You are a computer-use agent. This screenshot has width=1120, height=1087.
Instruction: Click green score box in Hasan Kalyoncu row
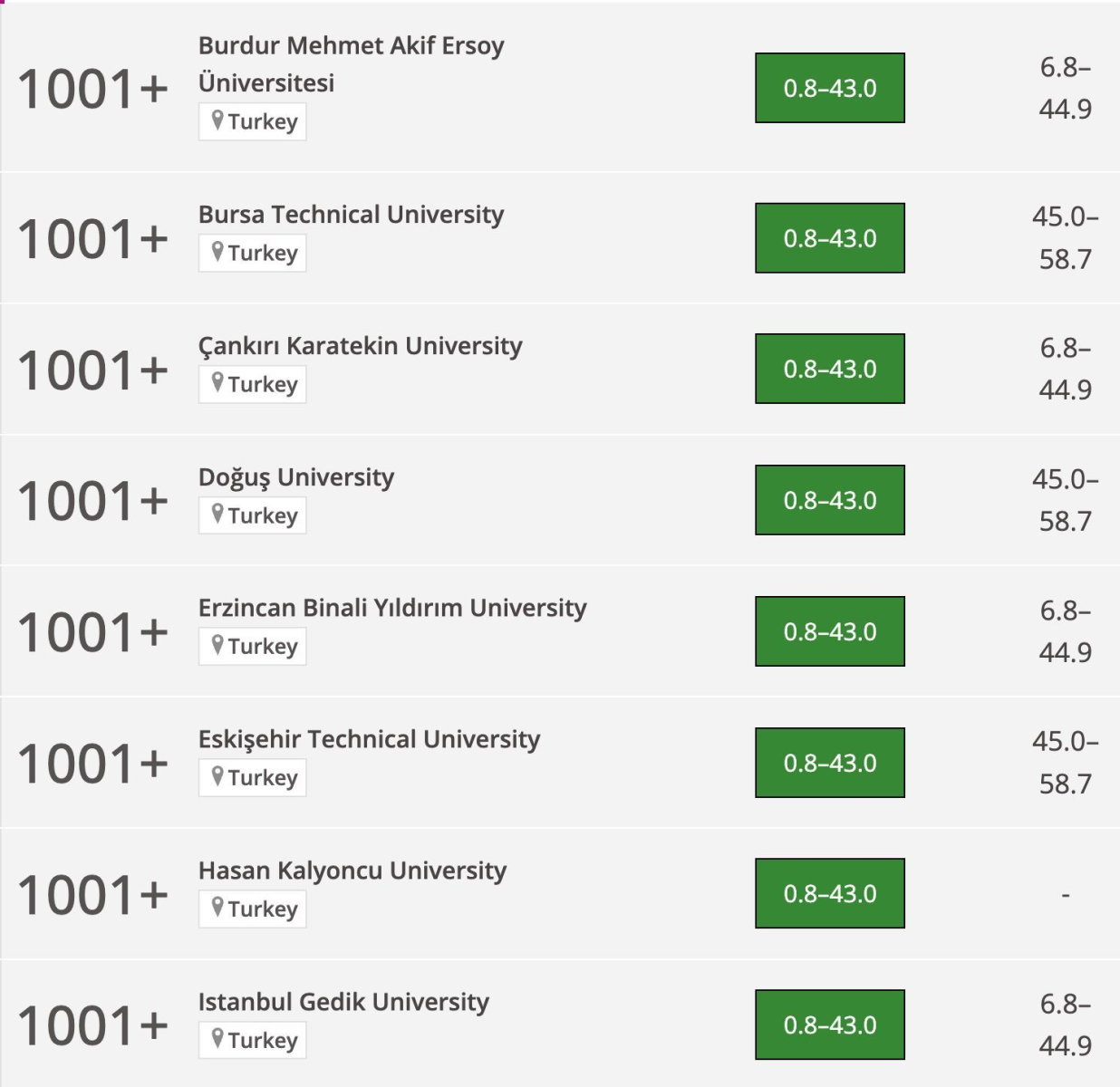pos(830,893)
